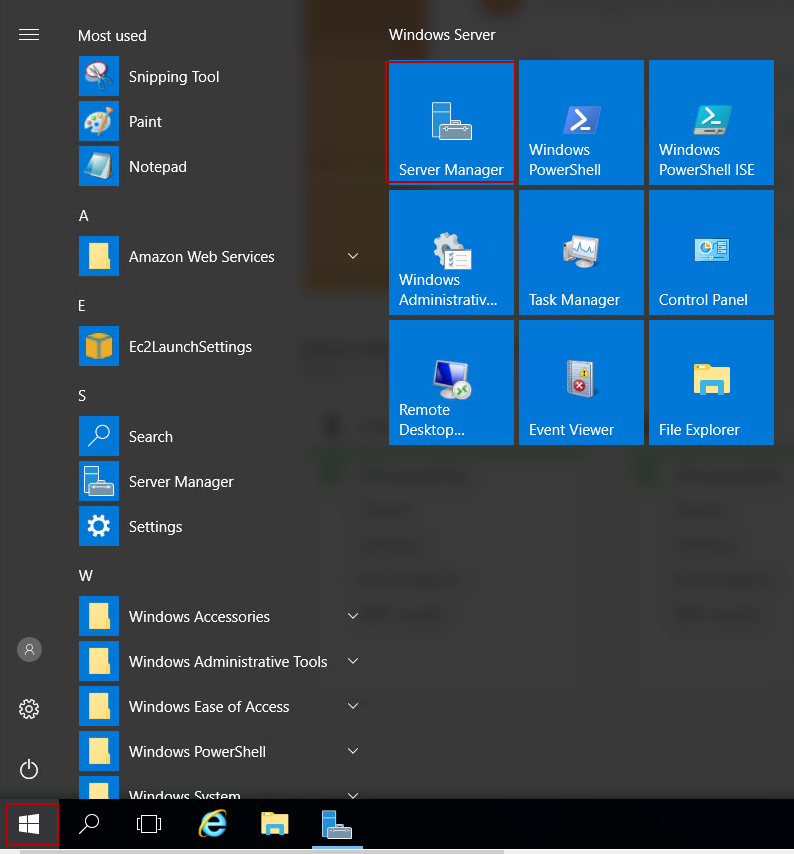The height and width of the screenshot is (854, 794).
Task: Open Ec2LaunchSettings app
Action: click(x=221, y=346)
